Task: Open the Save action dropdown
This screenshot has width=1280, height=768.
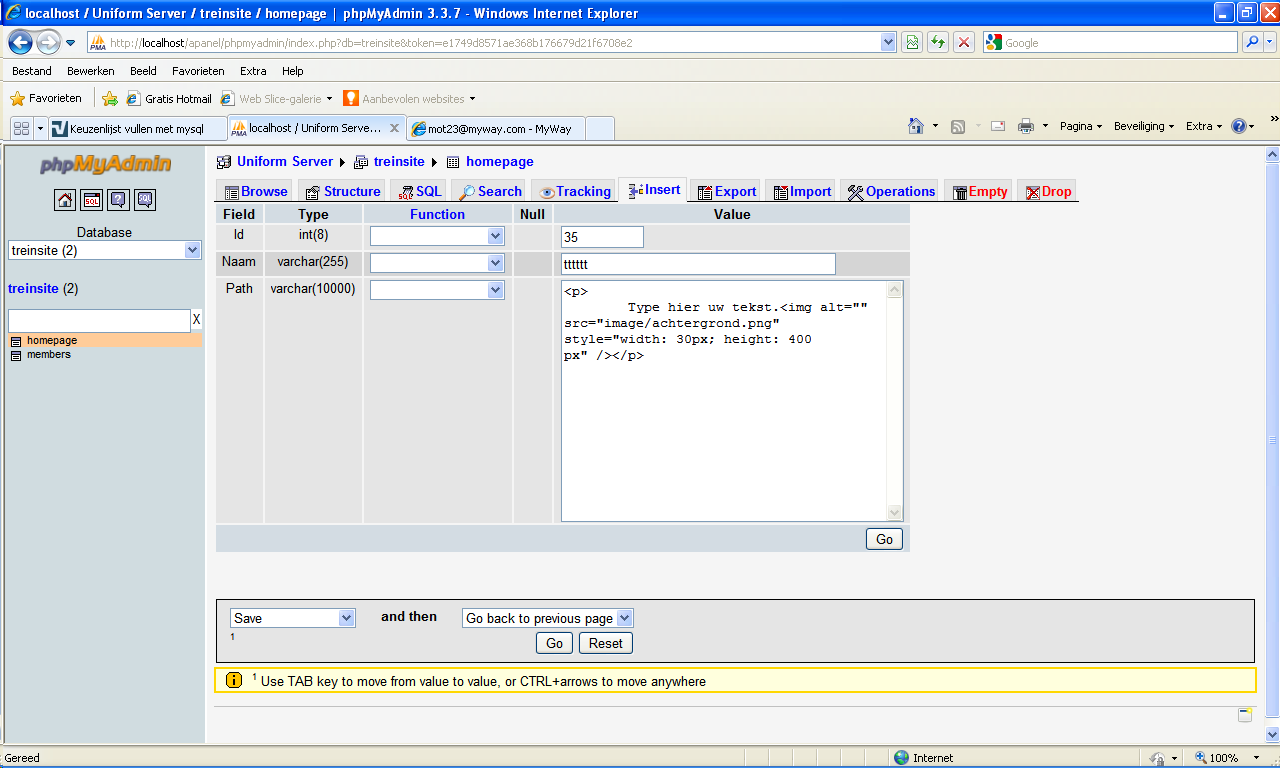Action: (346, 618)
